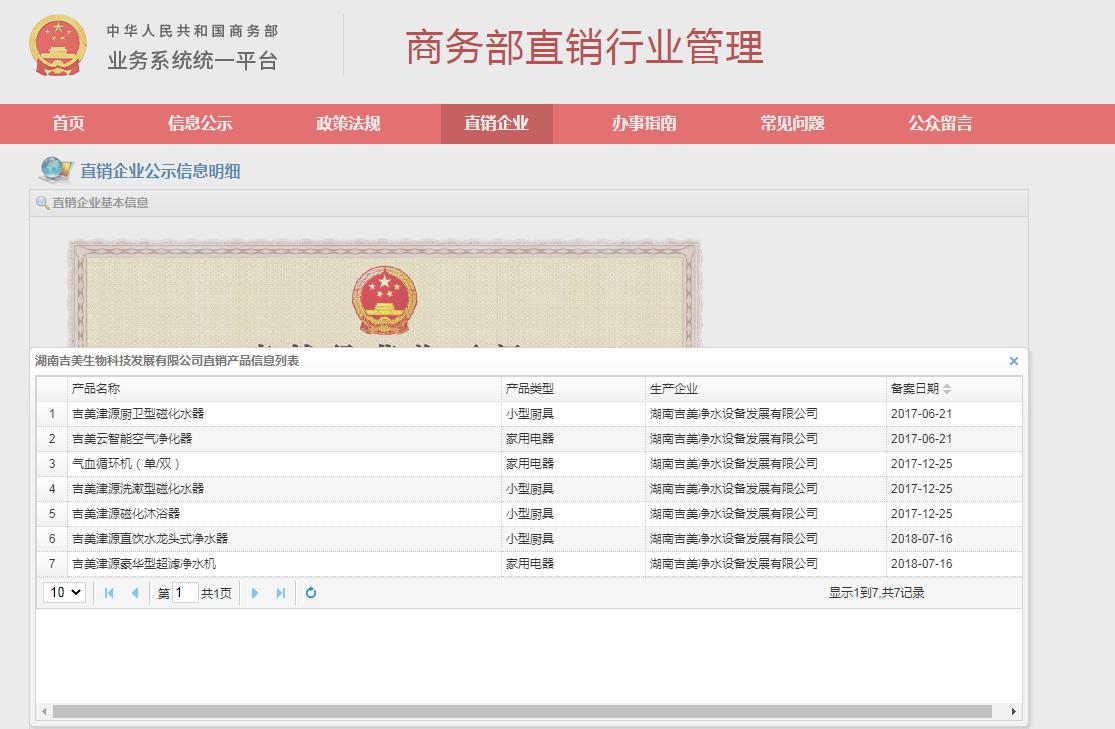The height and width of the screenshot is (729, 1115).
Task: Switch to the 首页 tab
Action: (x=66, y=123)
